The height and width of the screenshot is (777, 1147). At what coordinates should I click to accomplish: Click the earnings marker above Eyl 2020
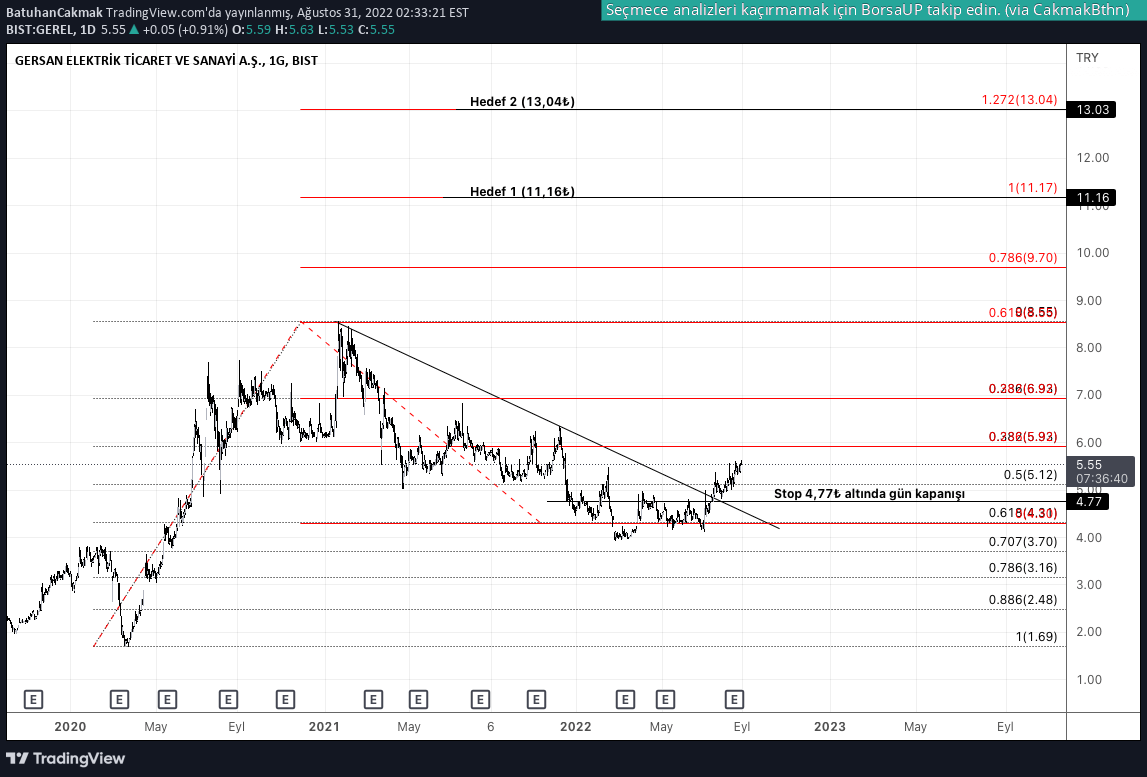coord(228,699)
